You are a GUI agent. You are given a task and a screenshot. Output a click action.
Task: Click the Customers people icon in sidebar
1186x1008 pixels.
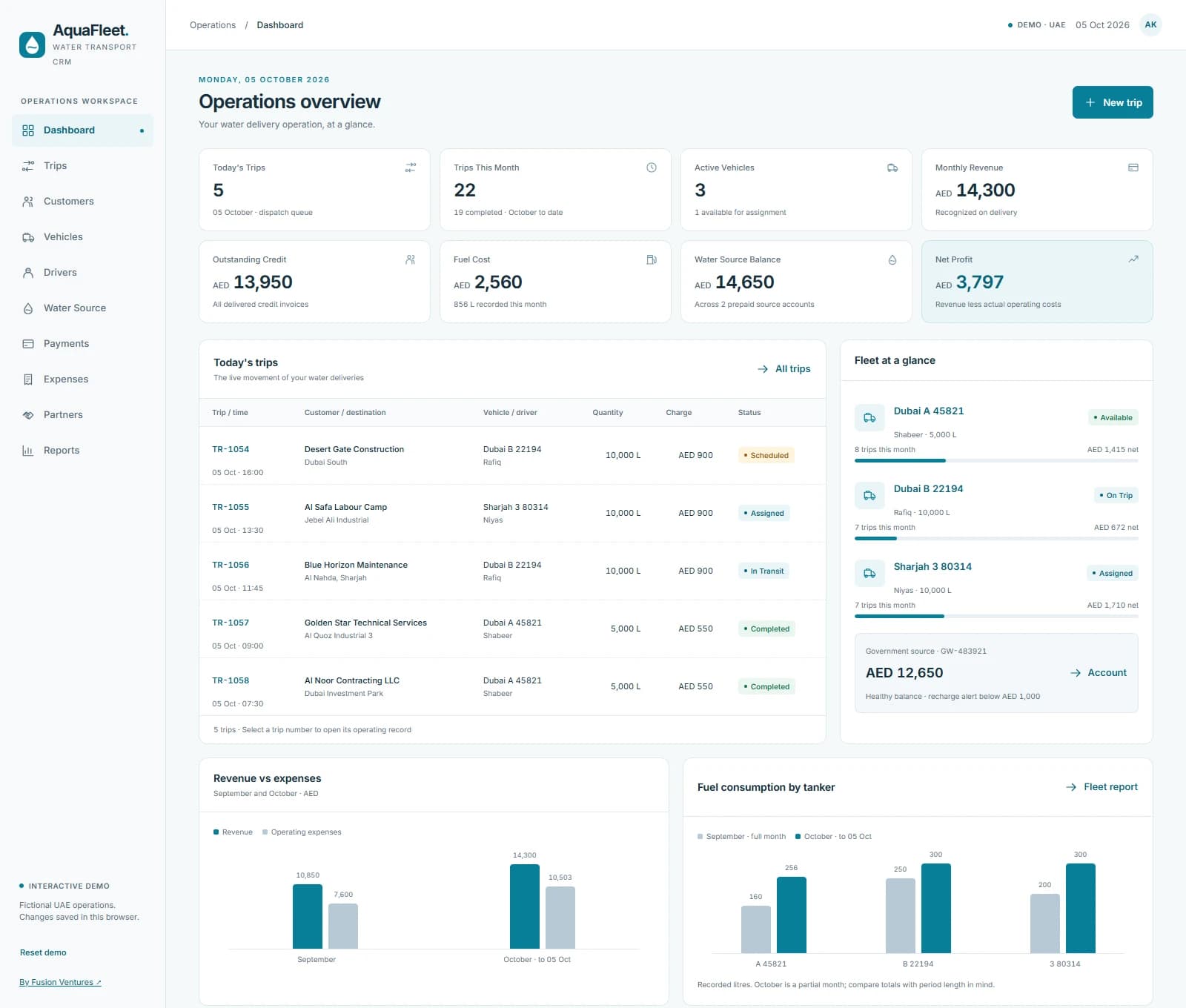pyautogui.click(x=28, y=202)
